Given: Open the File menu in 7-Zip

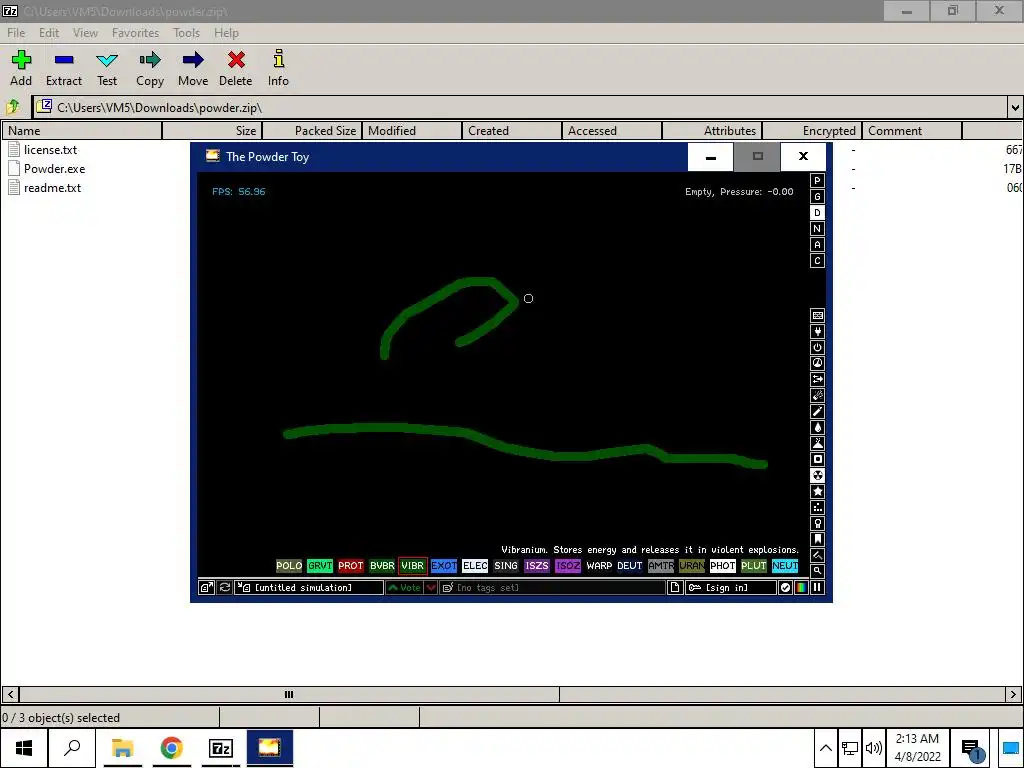Looking at the screenshot, I should pos(16,33).
